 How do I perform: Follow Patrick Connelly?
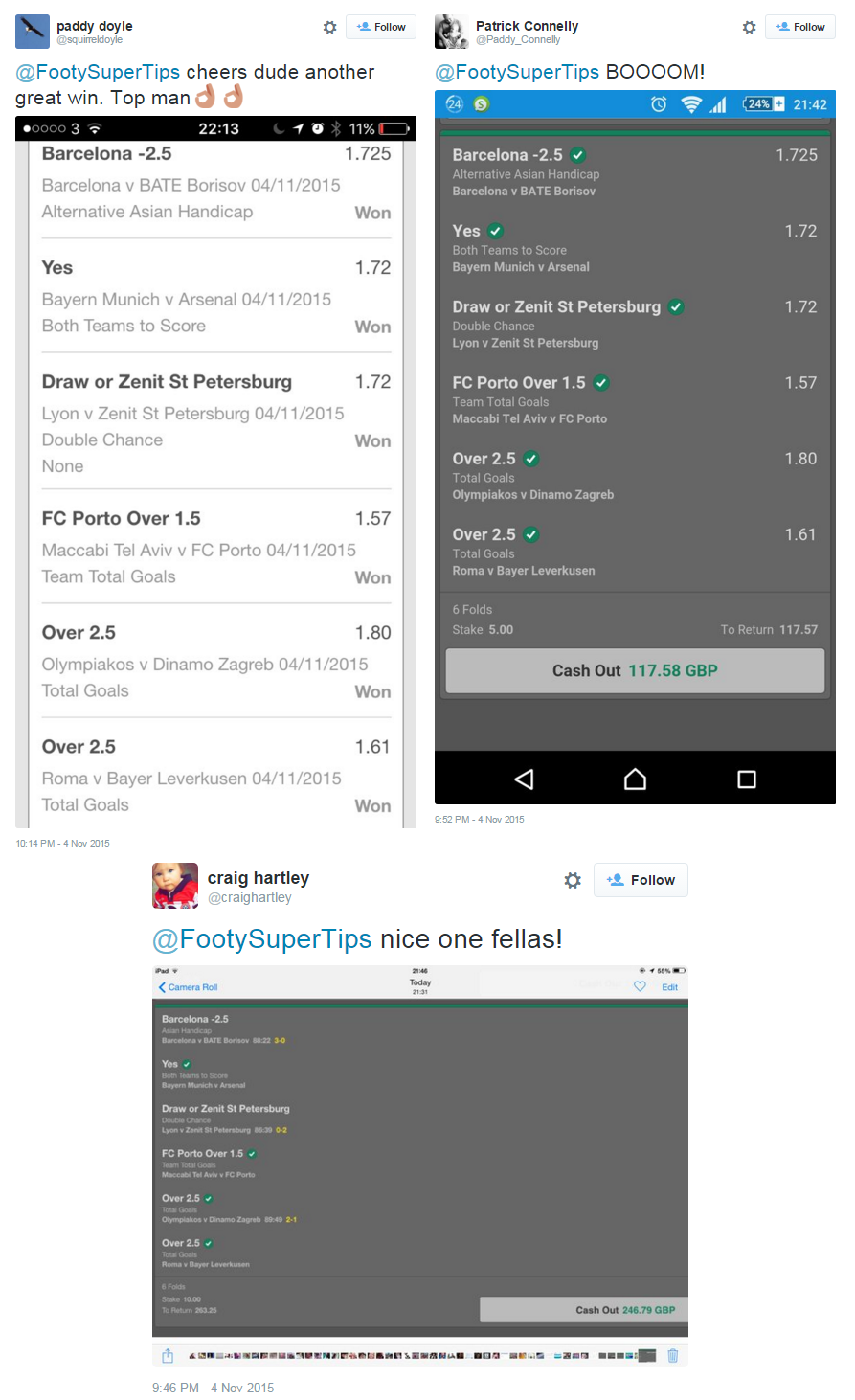[800, 27]
